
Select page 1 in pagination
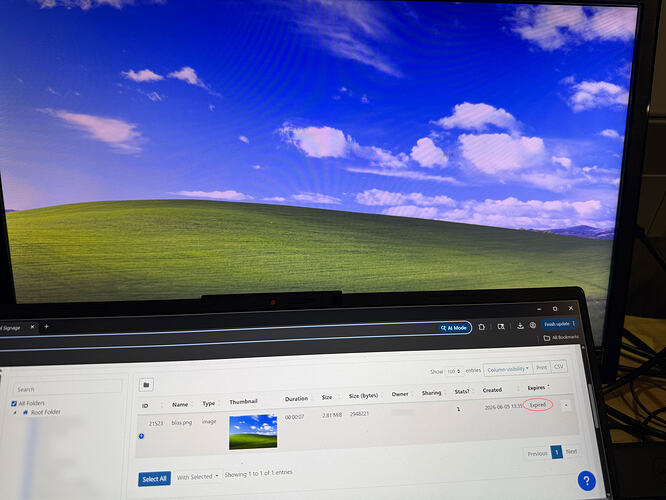click(x=556, y=452)
